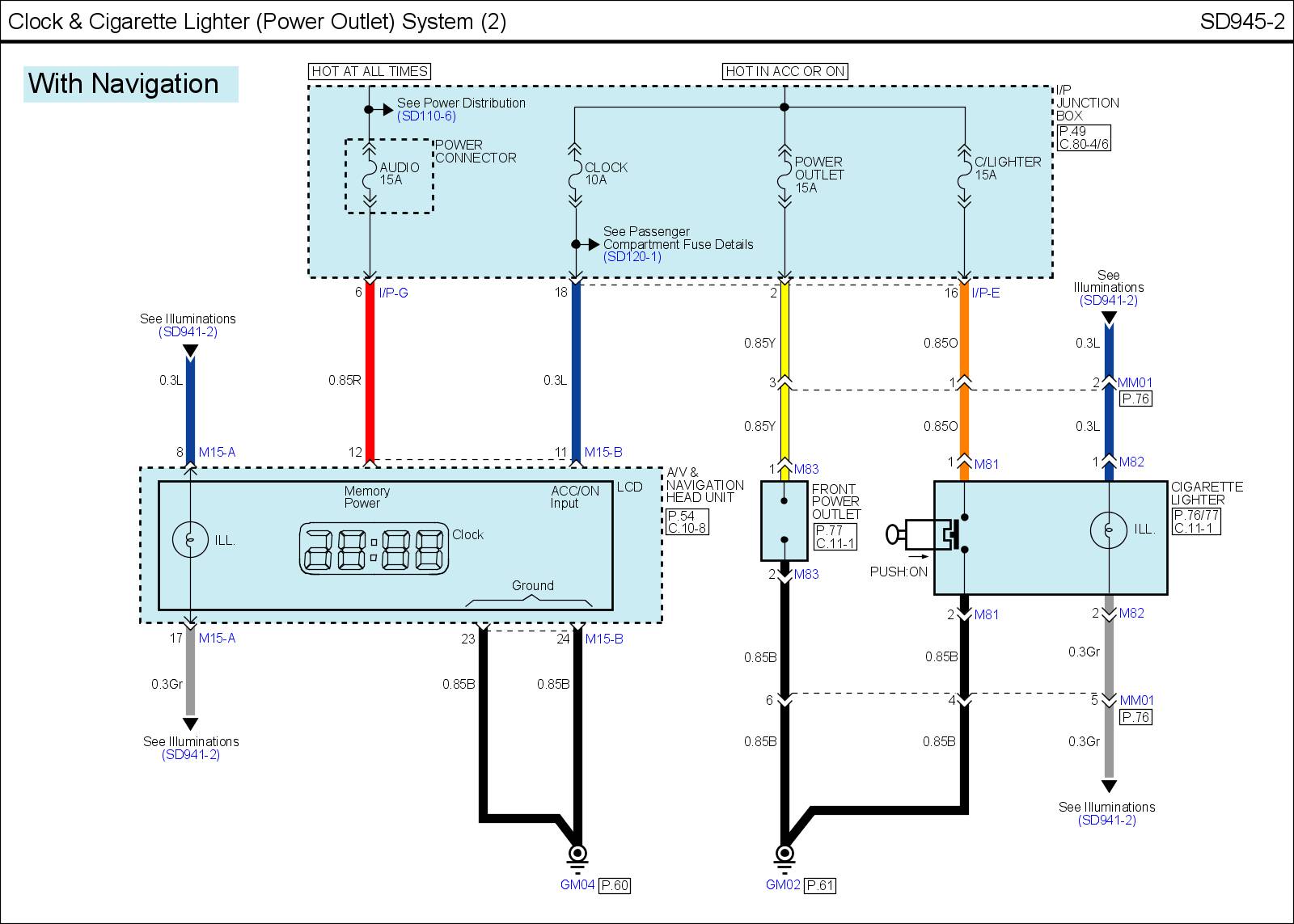
Task: Click the head unit ILL. lamp symbol
Action: [x=191, y=539]
